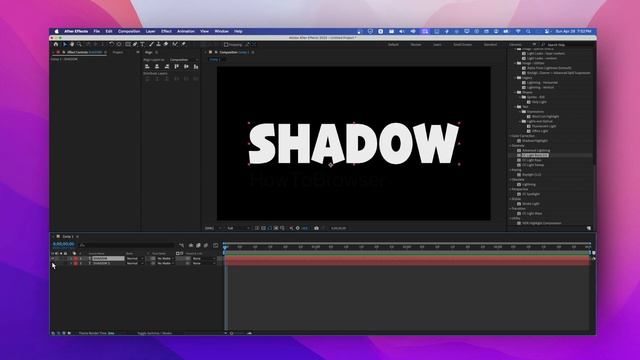Open the Normal mode dropdown for SHADOW layer

(x=135, y=258)
